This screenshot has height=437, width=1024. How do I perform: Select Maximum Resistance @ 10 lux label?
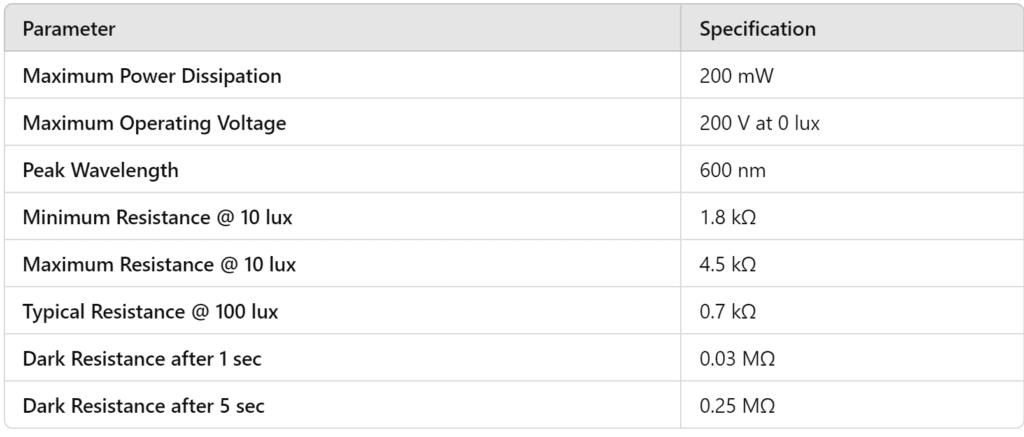(x=159, y=265)
